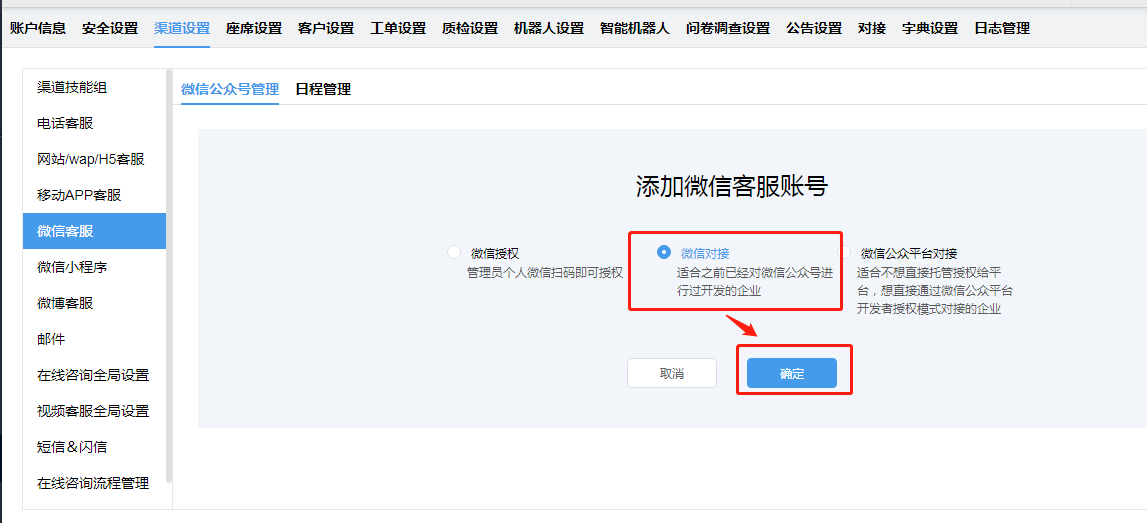The height and width of the screenshot is (523, 1147).
Task: Select the 渠道设置 tab
Action: [182, 29]
